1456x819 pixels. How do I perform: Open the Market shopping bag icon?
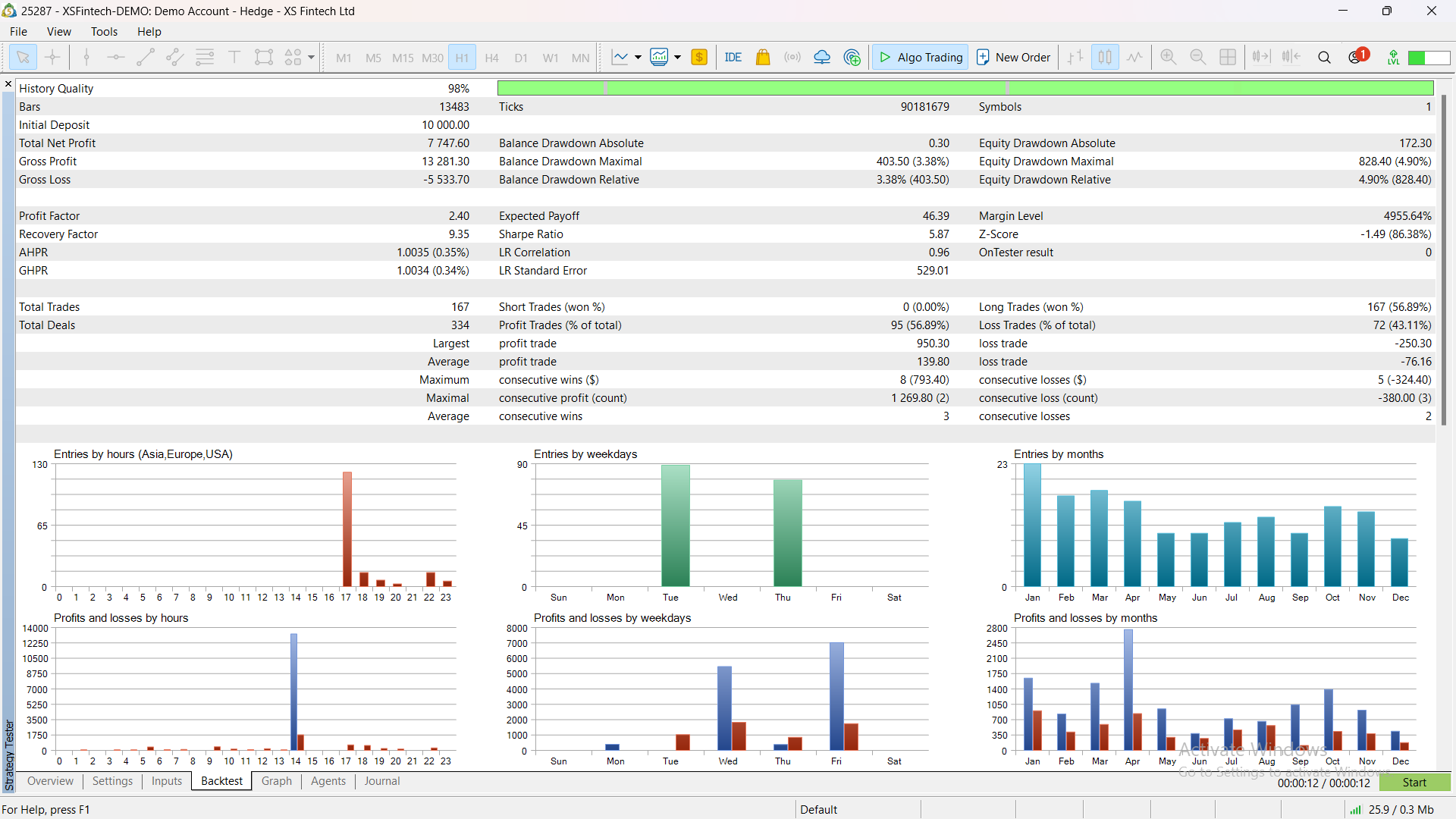(x=763, y=57)
